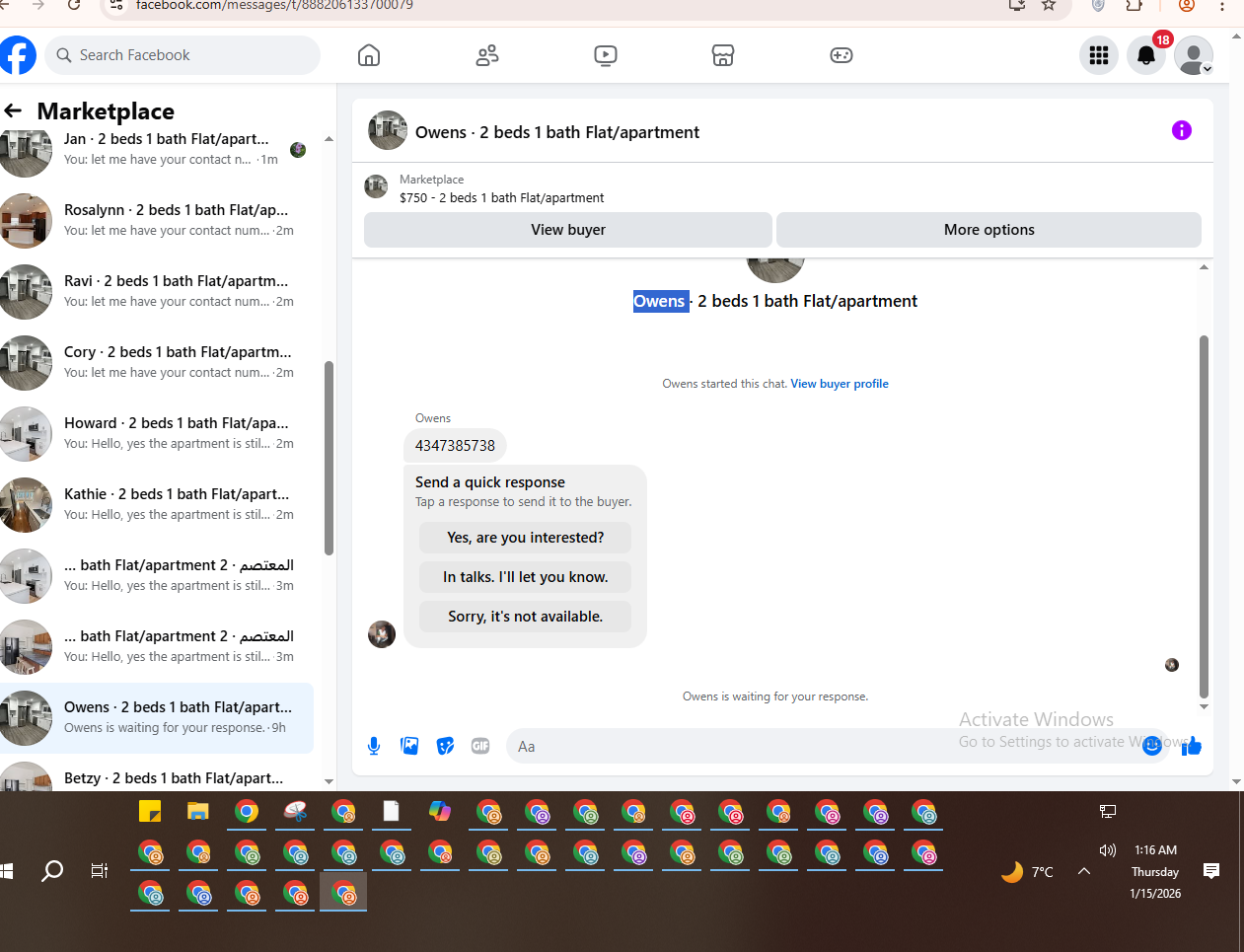Click the listing header '$750 - 2 beds 1 bath Flat/apartment'

[501, 197]
